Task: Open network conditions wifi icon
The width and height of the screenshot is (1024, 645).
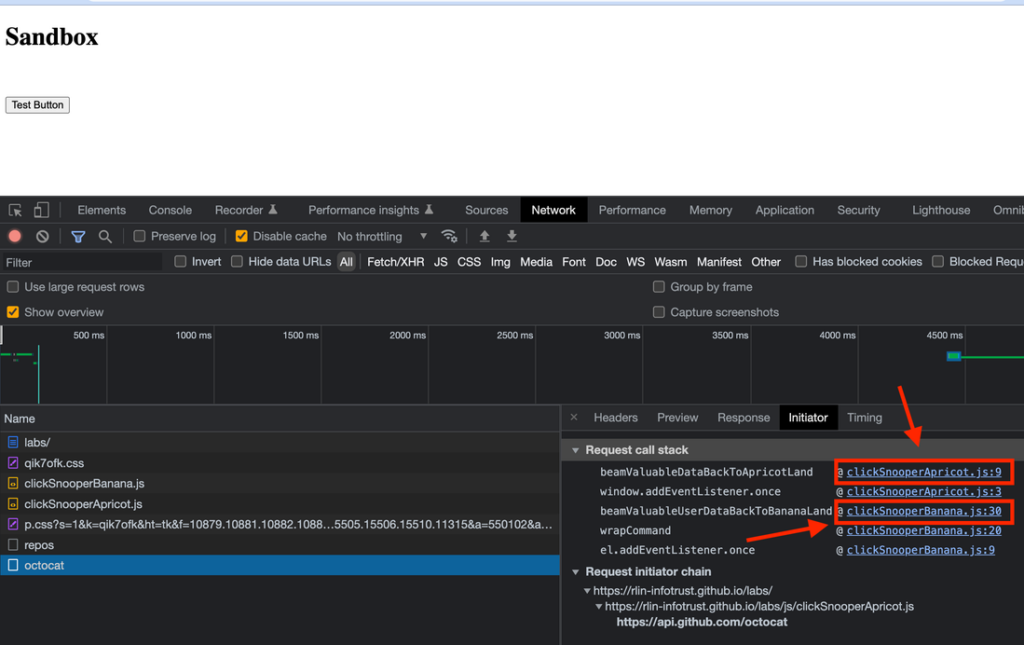Action: [449, 236]
